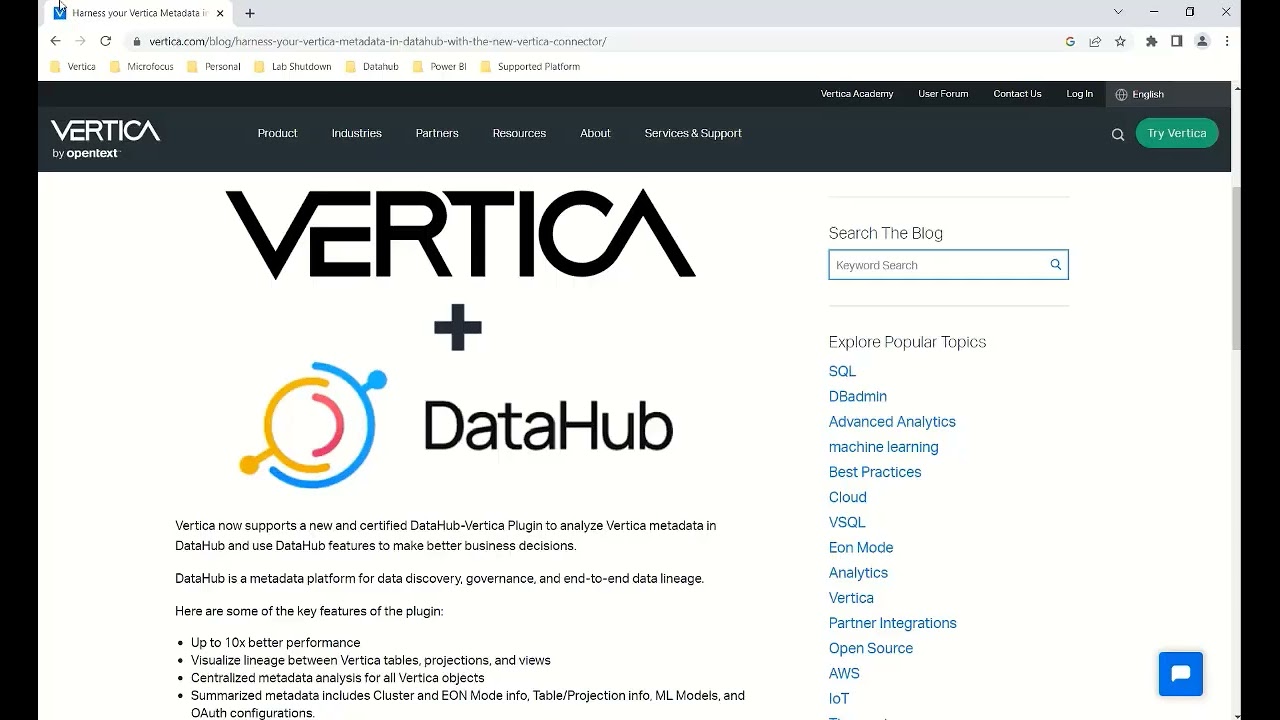Open the Datahub bookmarks folder

coord(372,67)
